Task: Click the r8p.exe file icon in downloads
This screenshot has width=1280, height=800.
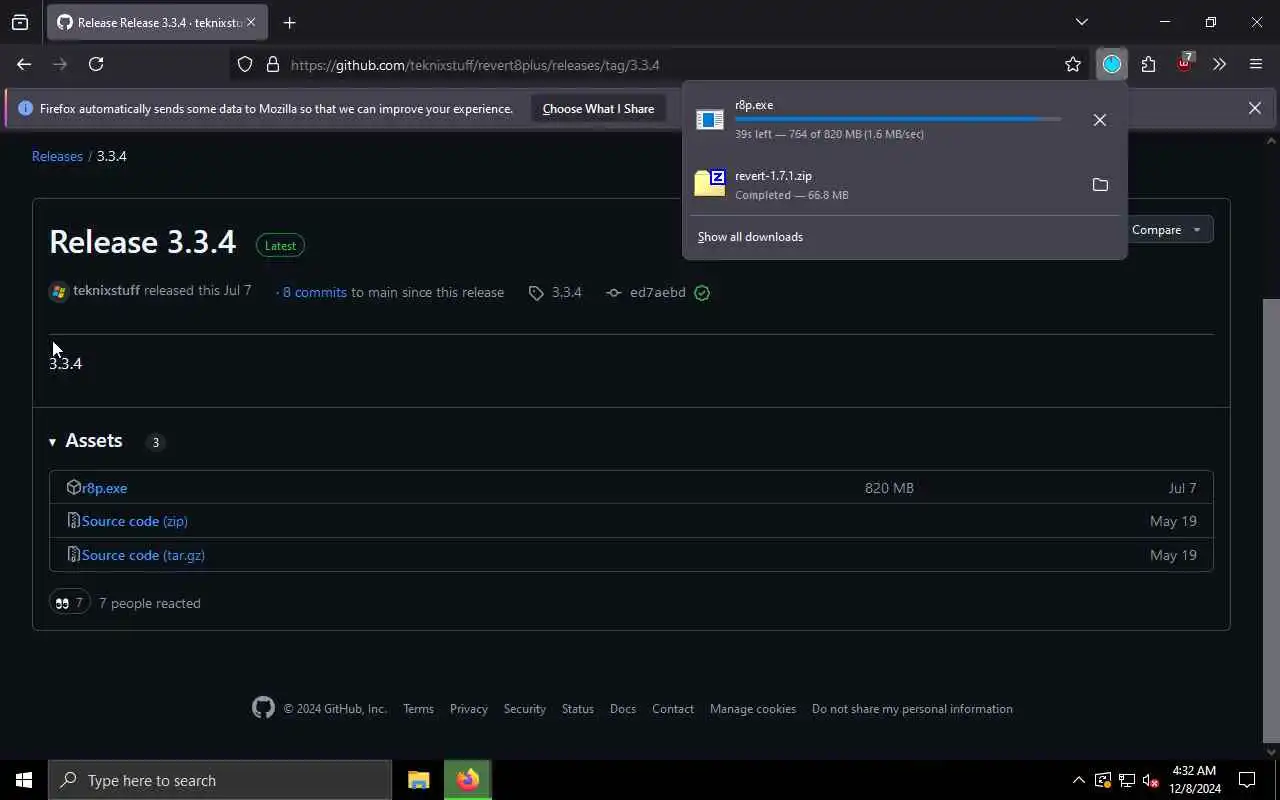Action: pyautogui.click(x=710, y=120)
